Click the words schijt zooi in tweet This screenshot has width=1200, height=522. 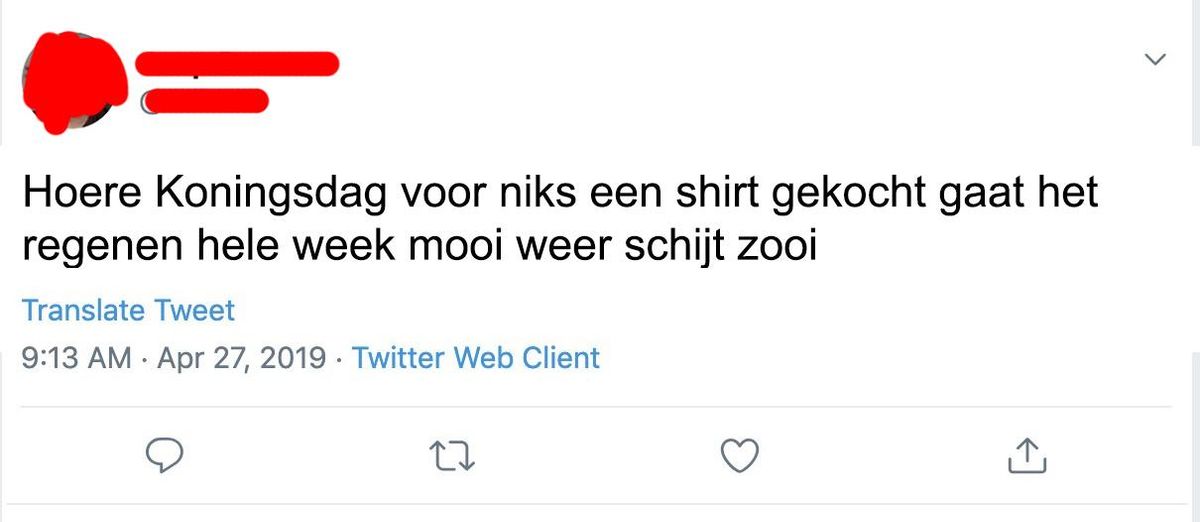pos(720,246)
